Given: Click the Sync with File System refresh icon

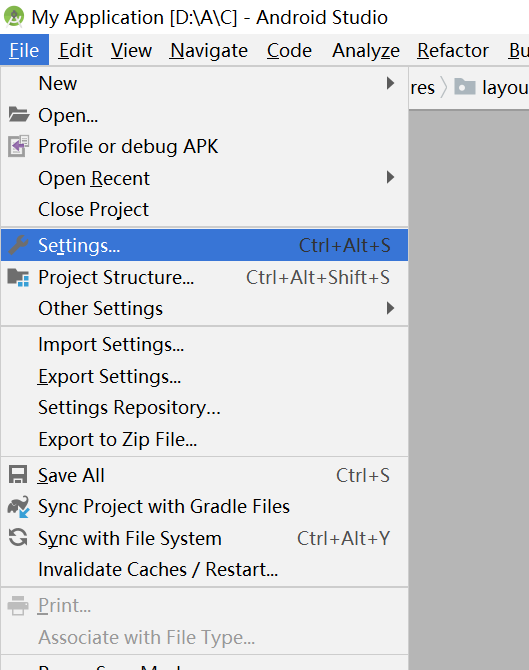Looking at the screenshot, I should [18, 538].
